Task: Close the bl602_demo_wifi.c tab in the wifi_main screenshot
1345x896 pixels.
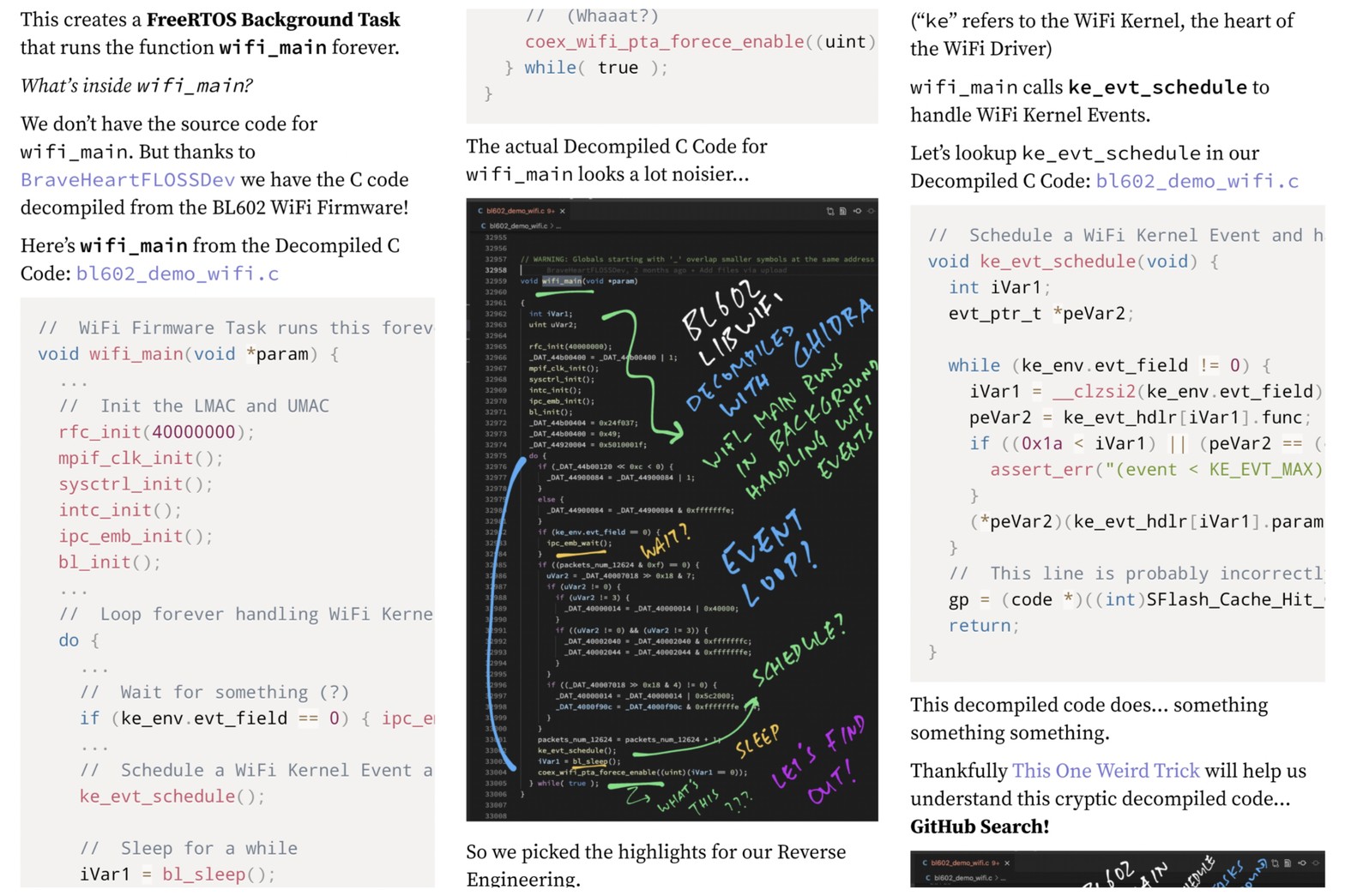Action: pos(563,211)
